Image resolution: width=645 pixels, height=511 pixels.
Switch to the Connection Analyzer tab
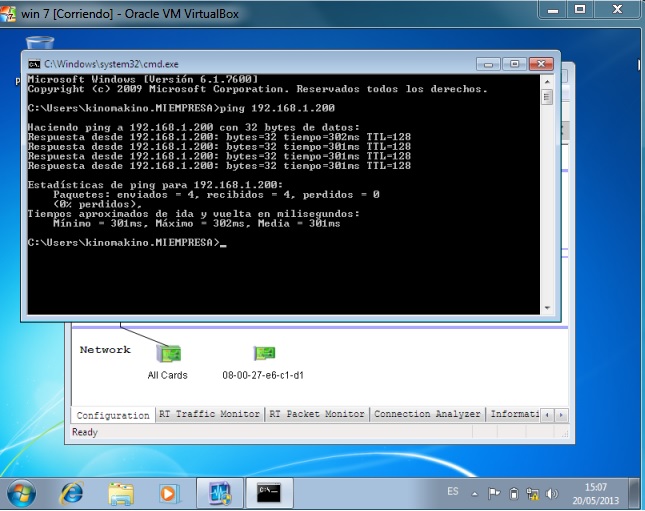coord(427,414)
